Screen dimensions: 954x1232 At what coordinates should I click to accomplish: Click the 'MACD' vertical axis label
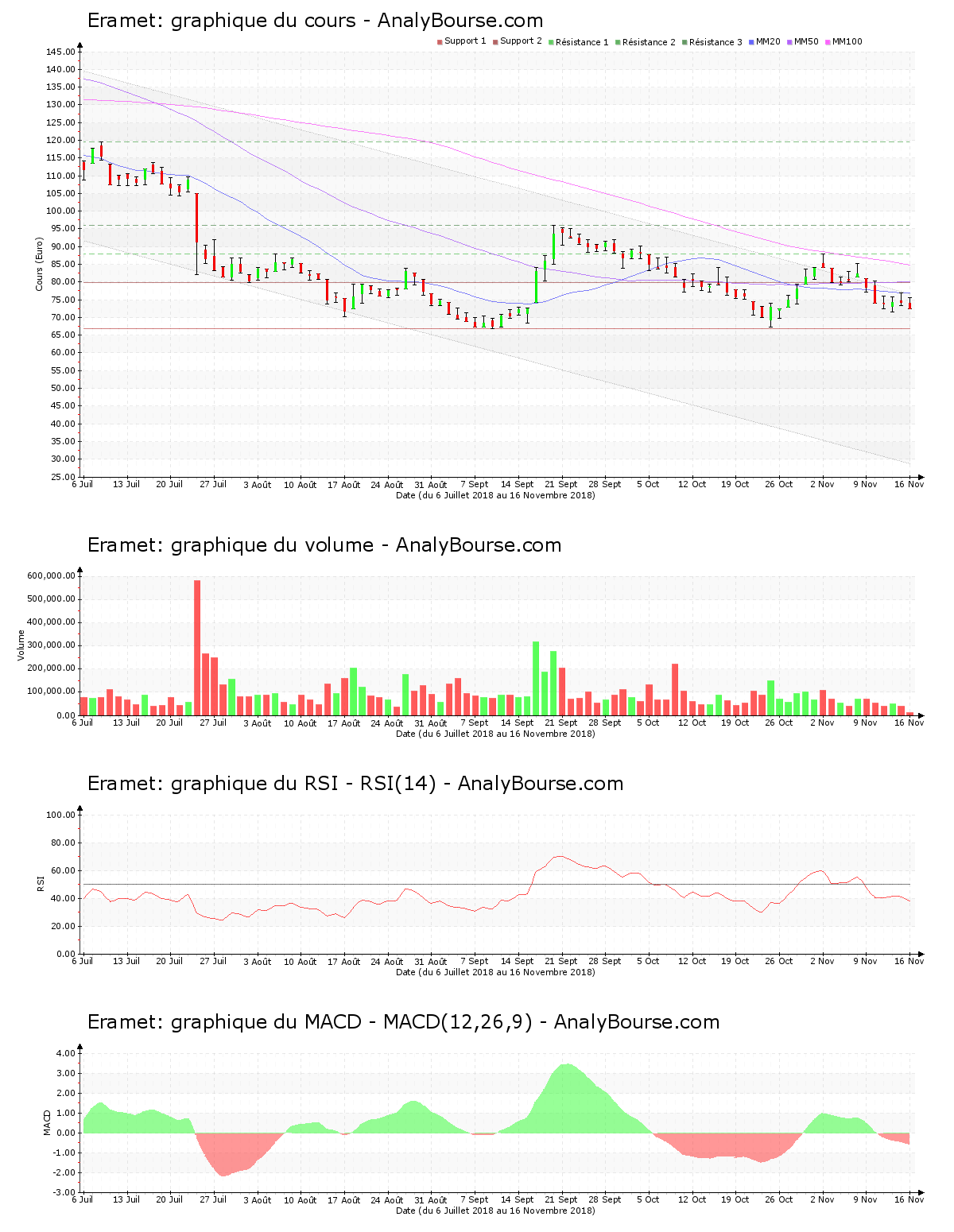coord(48,1122)
